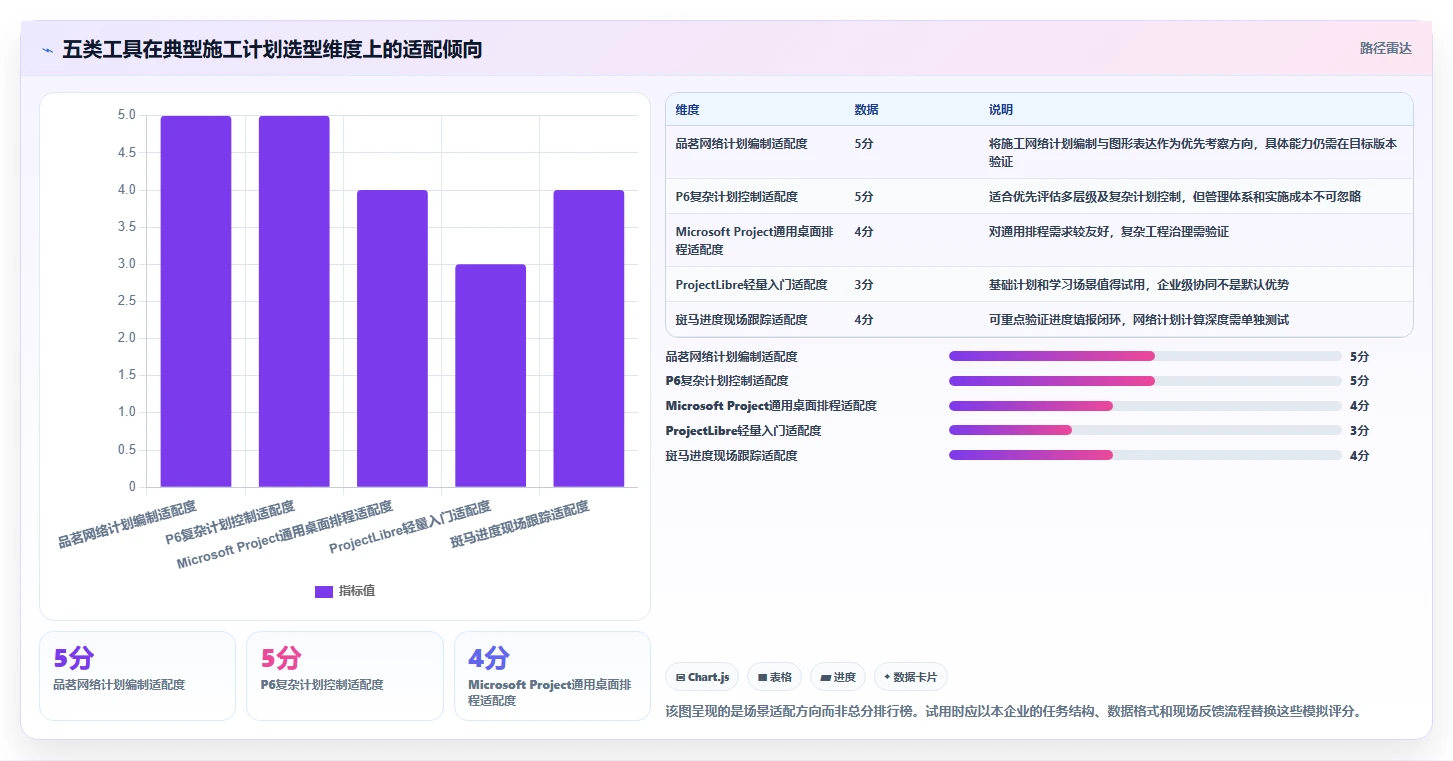Viewport: 1453px width, 761px height.
Task: Click the title 五类工具在典型施工计划选型维度上的适配倾向
Action: 273,49
